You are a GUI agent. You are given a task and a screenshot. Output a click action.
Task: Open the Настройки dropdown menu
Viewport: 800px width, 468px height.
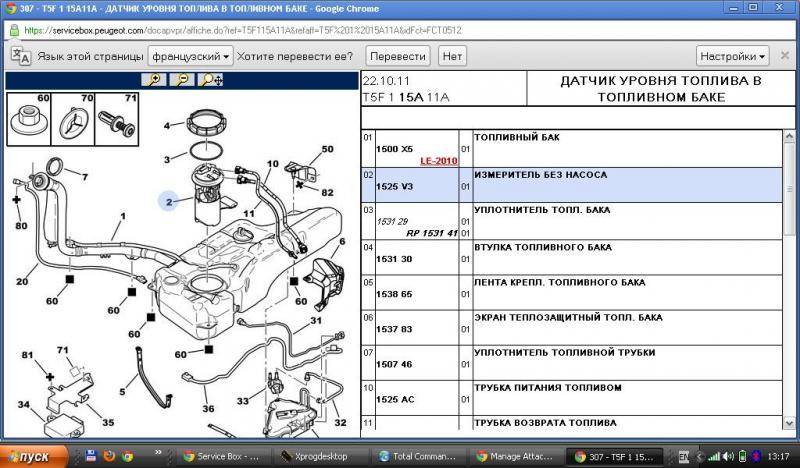point(733,56)
